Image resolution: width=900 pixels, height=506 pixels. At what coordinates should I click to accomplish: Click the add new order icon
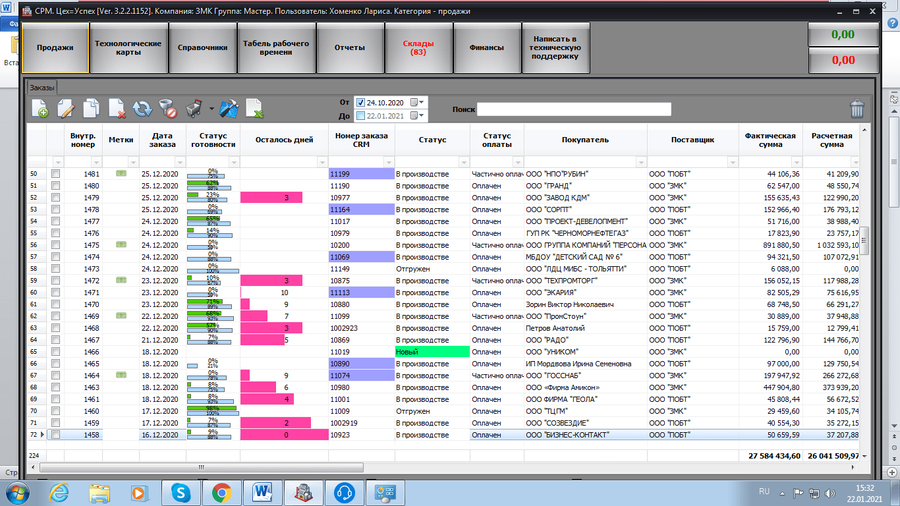41,109
